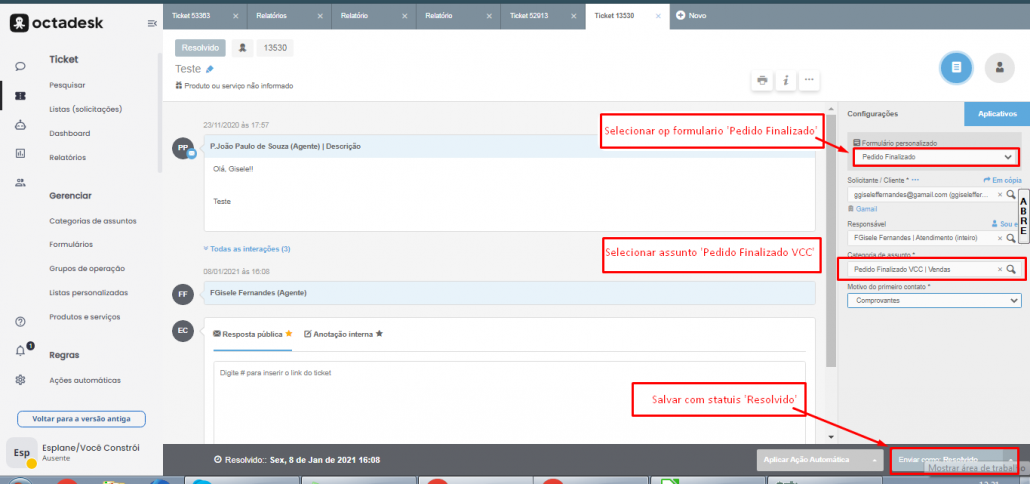Viewport: 1030px width, 484px height.
Task: Switch to the Aplicativos tab
Action: coord(996,114)
